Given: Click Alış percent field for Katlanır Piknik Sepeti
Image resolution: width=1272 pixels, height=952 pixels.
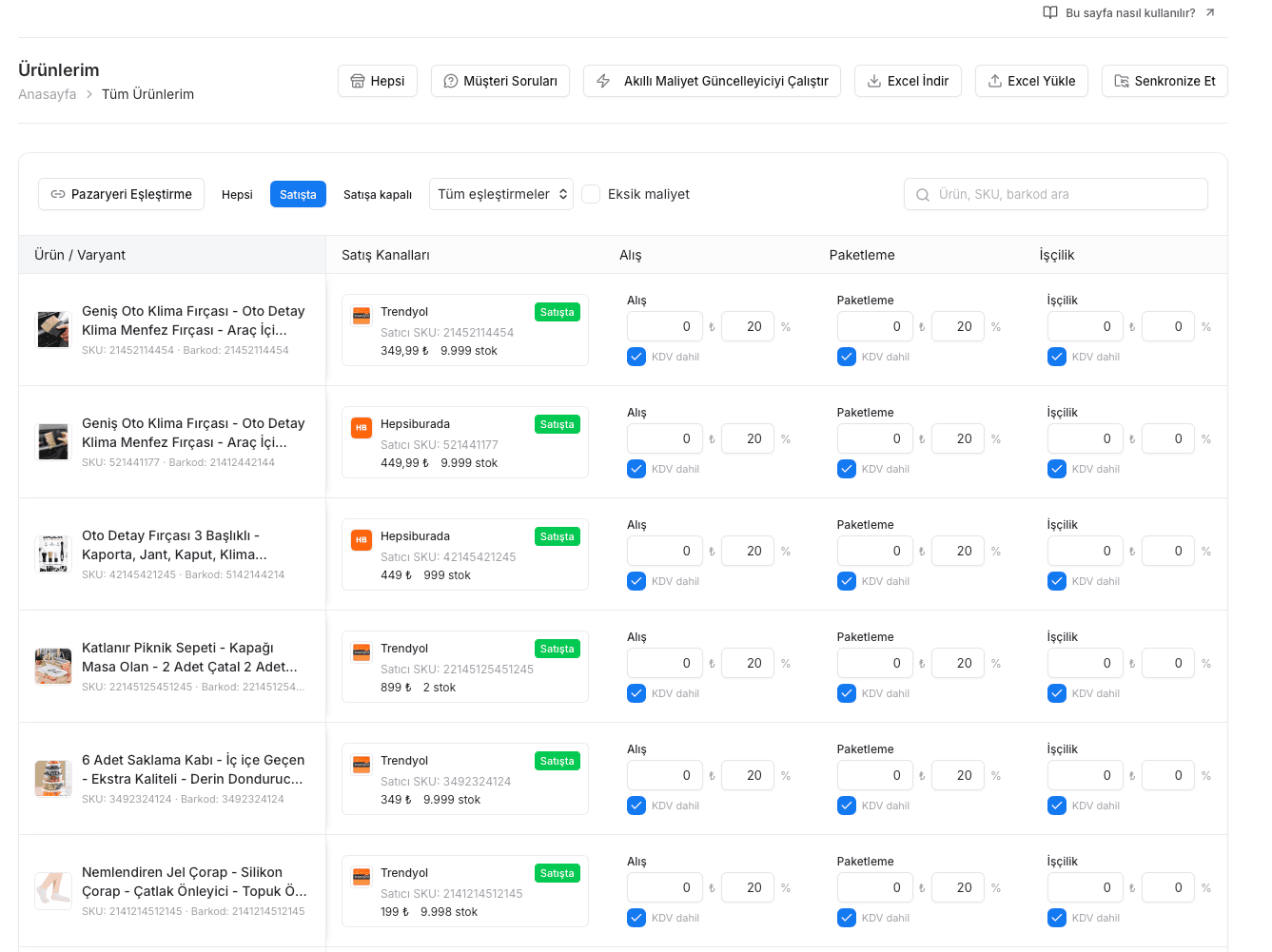Looking at the screenshot, I should pos(748,663).
